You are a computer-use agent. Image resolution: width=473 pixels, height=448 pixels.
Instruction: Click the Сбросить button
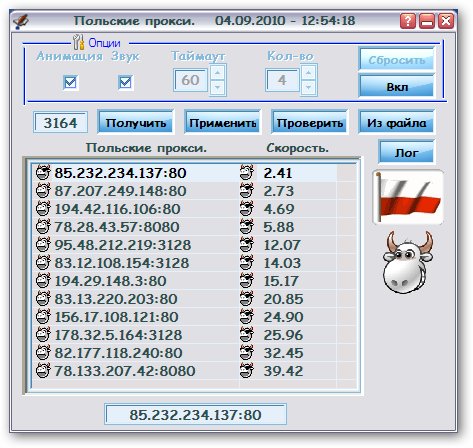pyautogui.click(x=396, y=60)
